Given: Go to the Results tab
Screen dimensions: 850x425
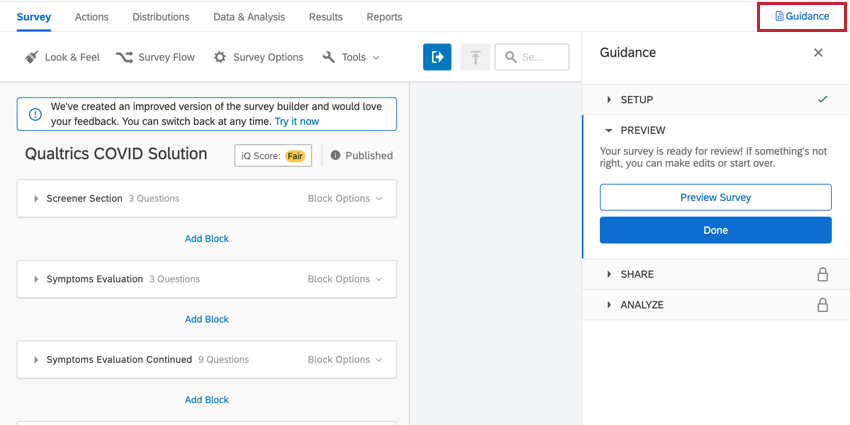Looking at the screenshot, I should (x=326, y=17).
